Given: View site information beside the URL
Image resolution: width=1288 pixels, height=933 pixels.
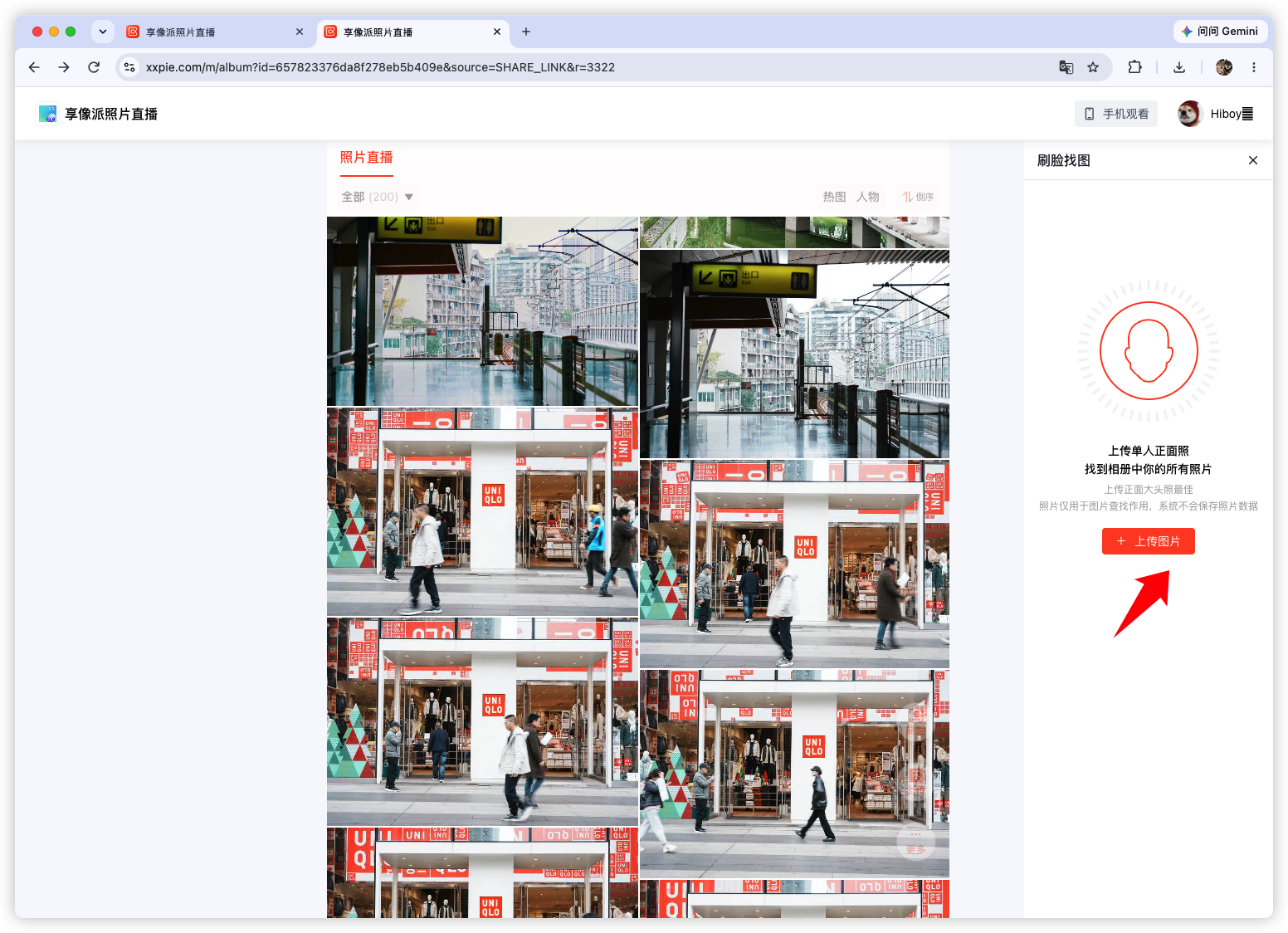Looking at the screenshot, I should click(129, 67).
